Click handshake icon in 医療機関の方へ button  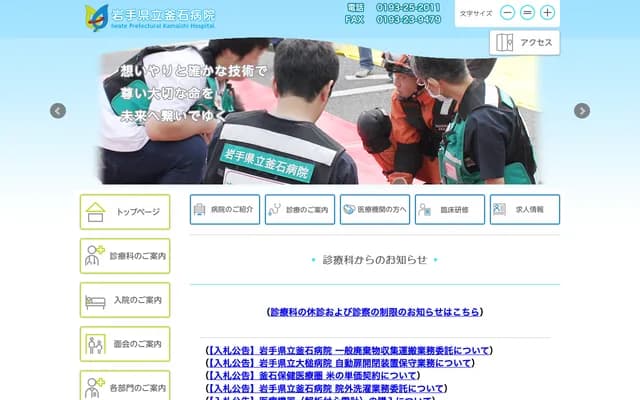349,209
